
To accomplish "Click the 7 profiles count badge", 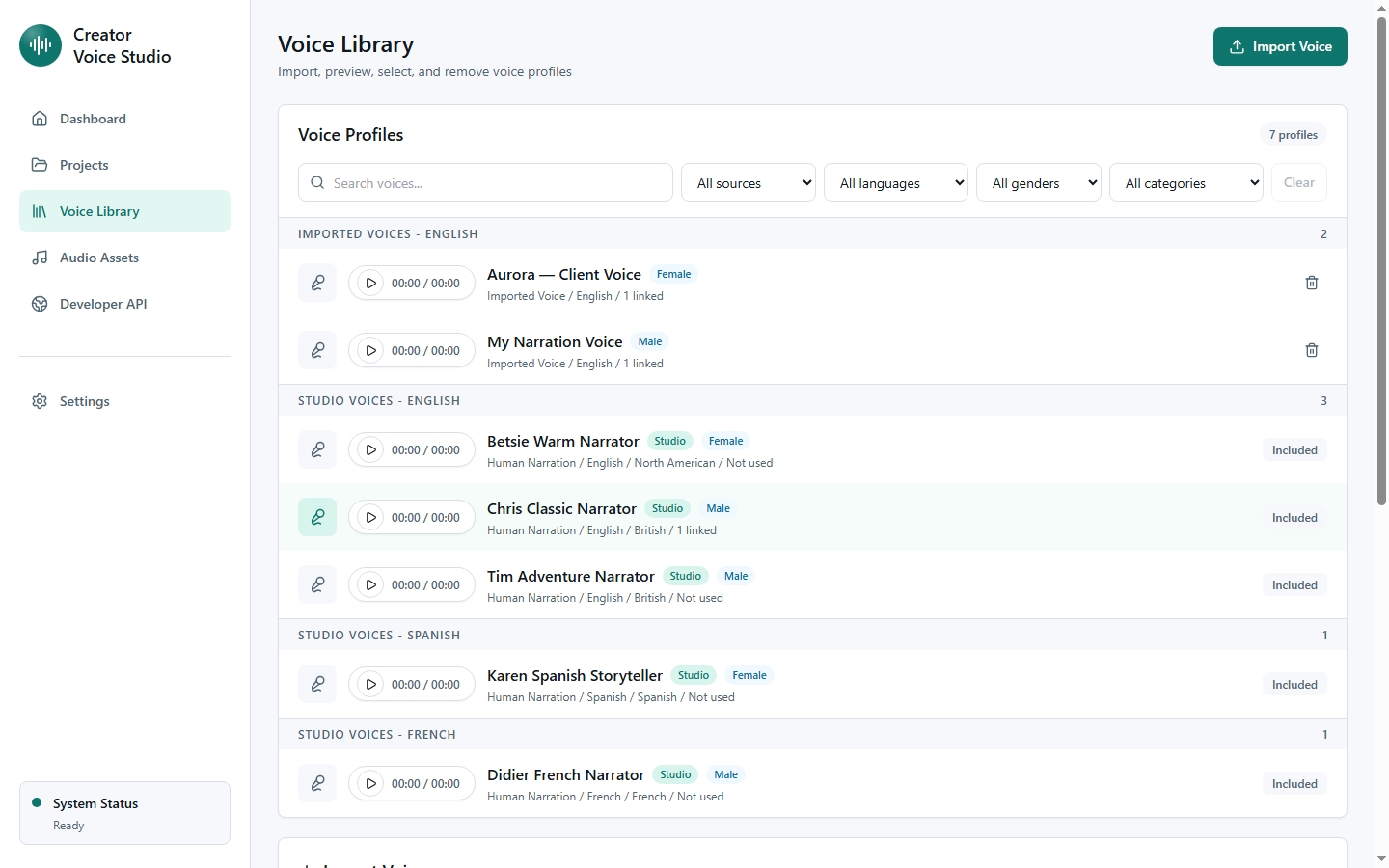I will (1294, 135).
